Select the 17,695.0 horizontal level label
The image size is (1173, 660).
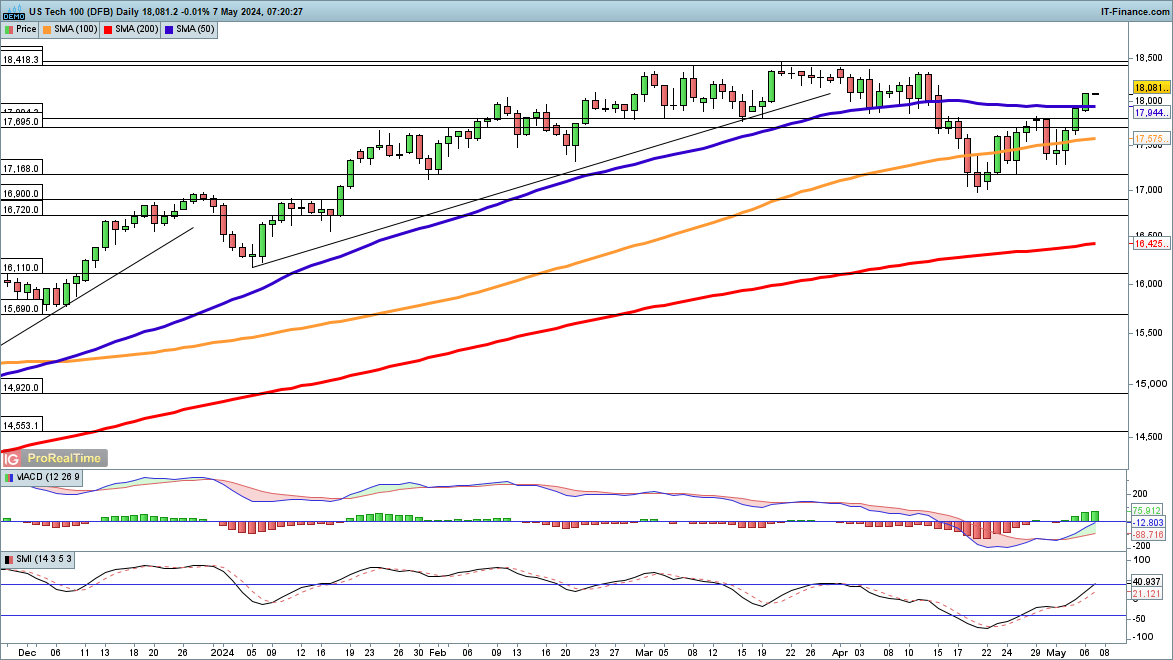[x=21, y=121]
